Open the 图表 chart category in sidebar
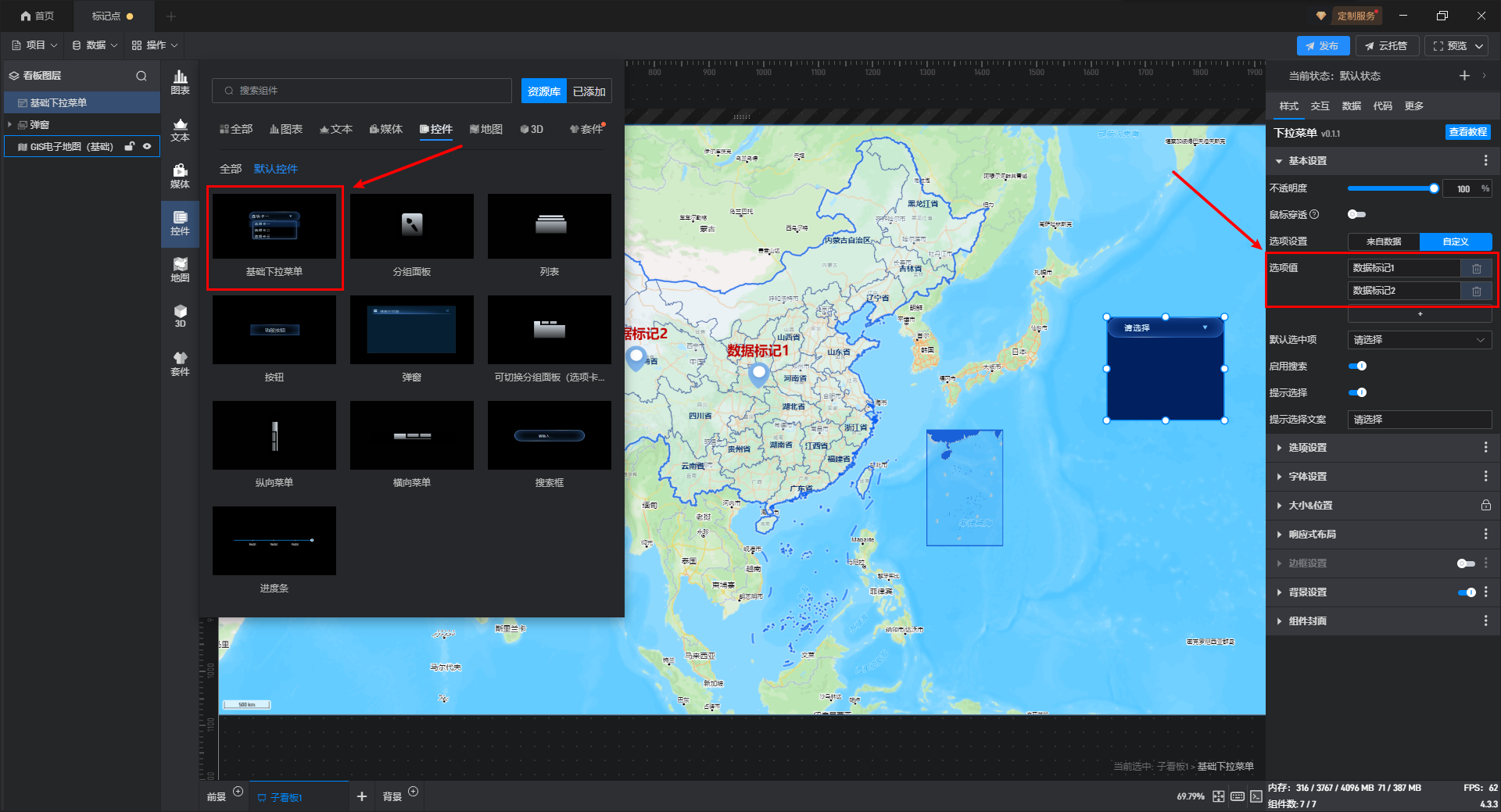Screen dimensions: 1501x812 180,82
